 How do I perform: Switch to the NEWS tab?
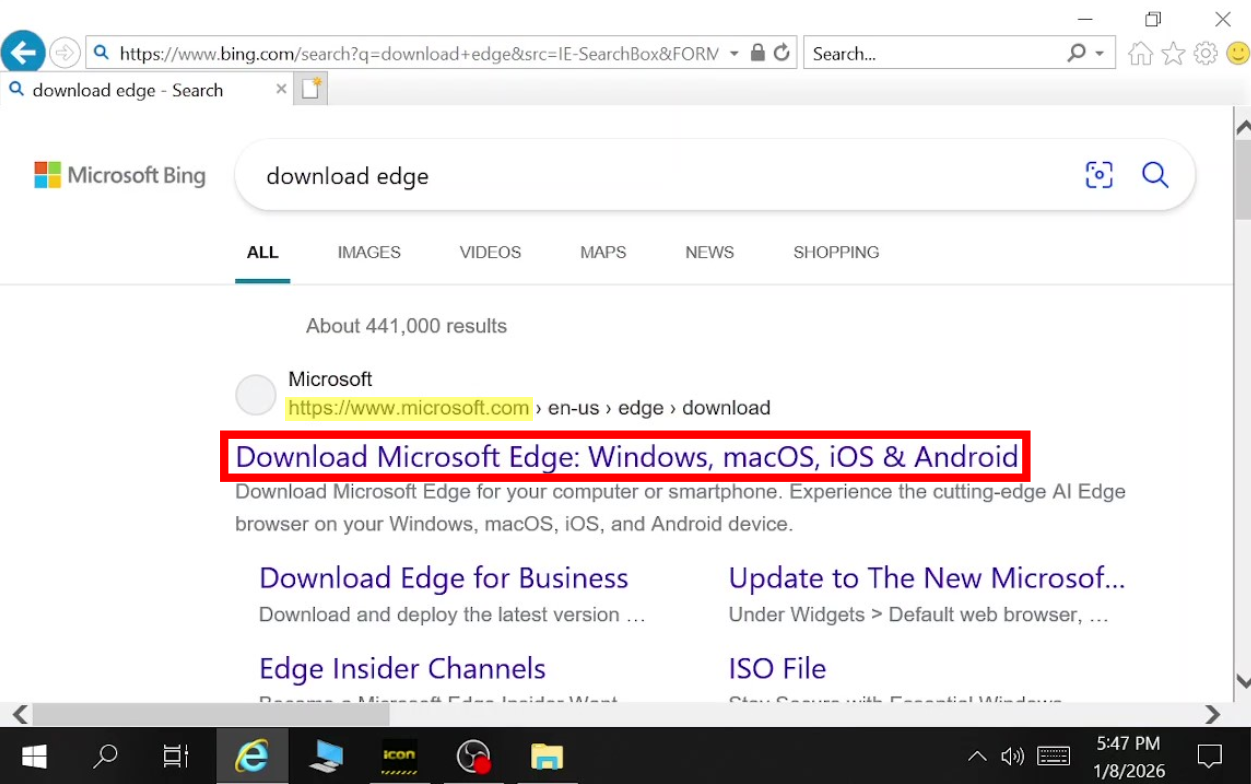coord(709,253)
